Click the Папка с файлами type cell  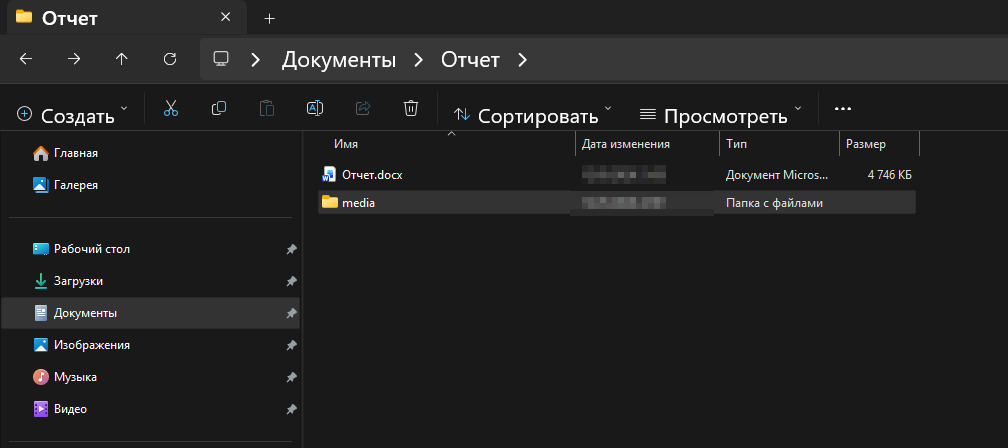[x=774, y=202]
